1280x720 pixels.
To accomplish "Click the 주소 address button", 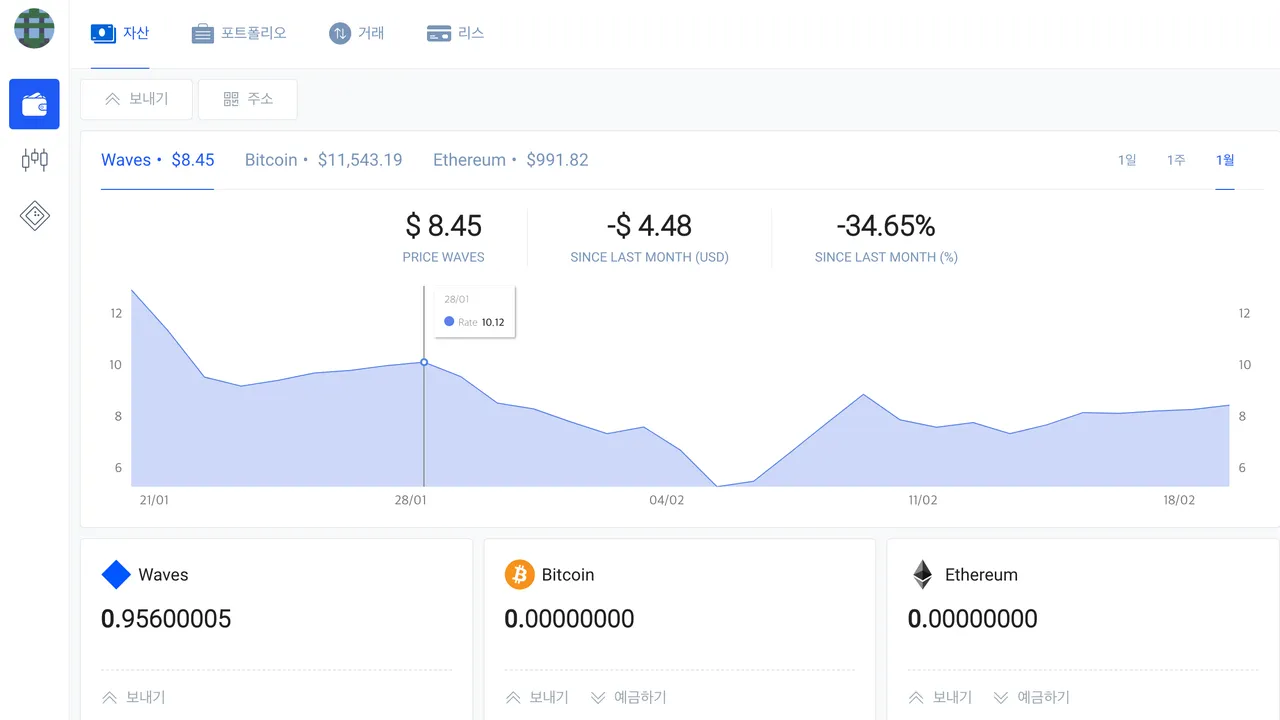I will (x=247, y=99).
